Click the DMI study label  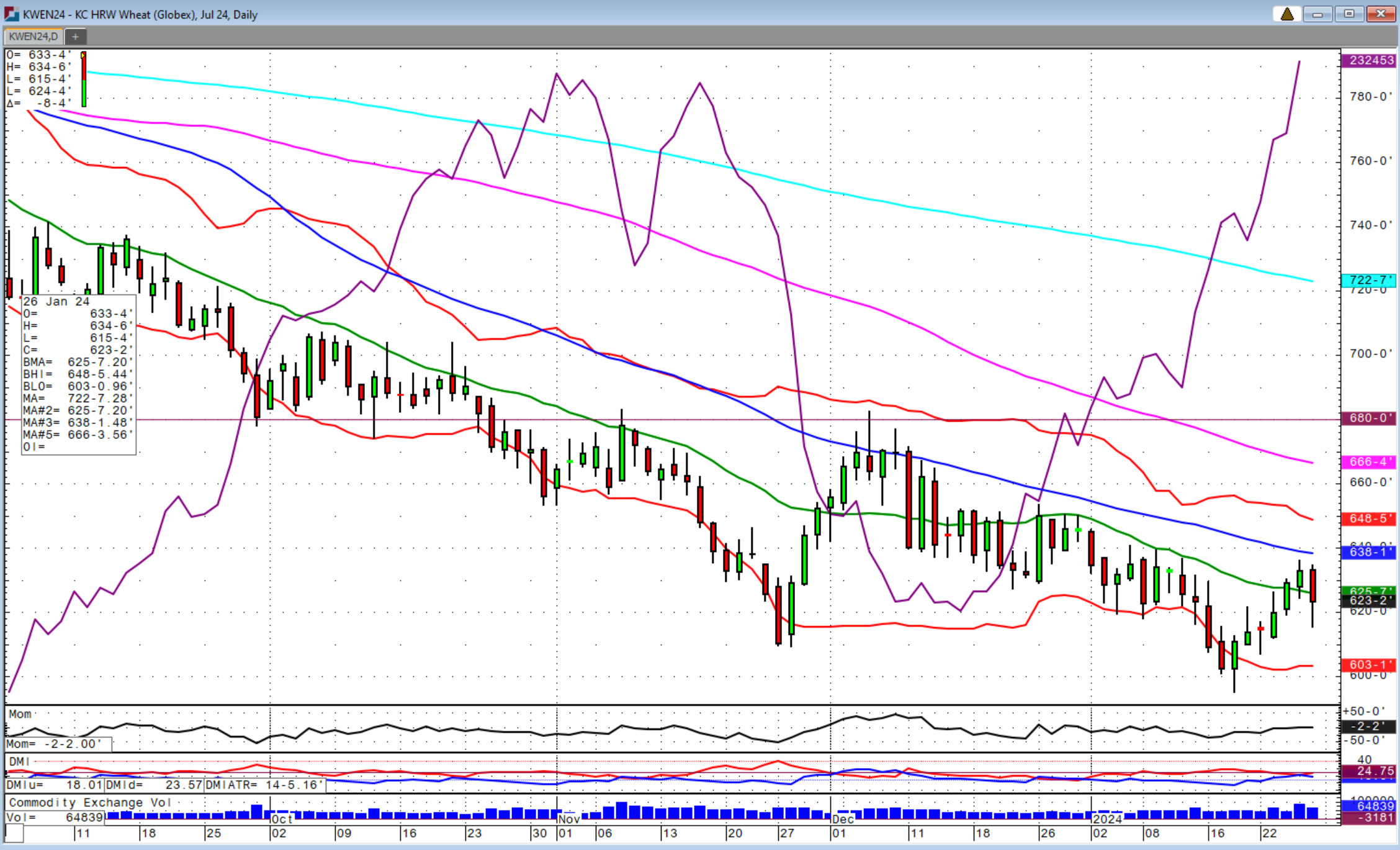[x=19, y=761]
